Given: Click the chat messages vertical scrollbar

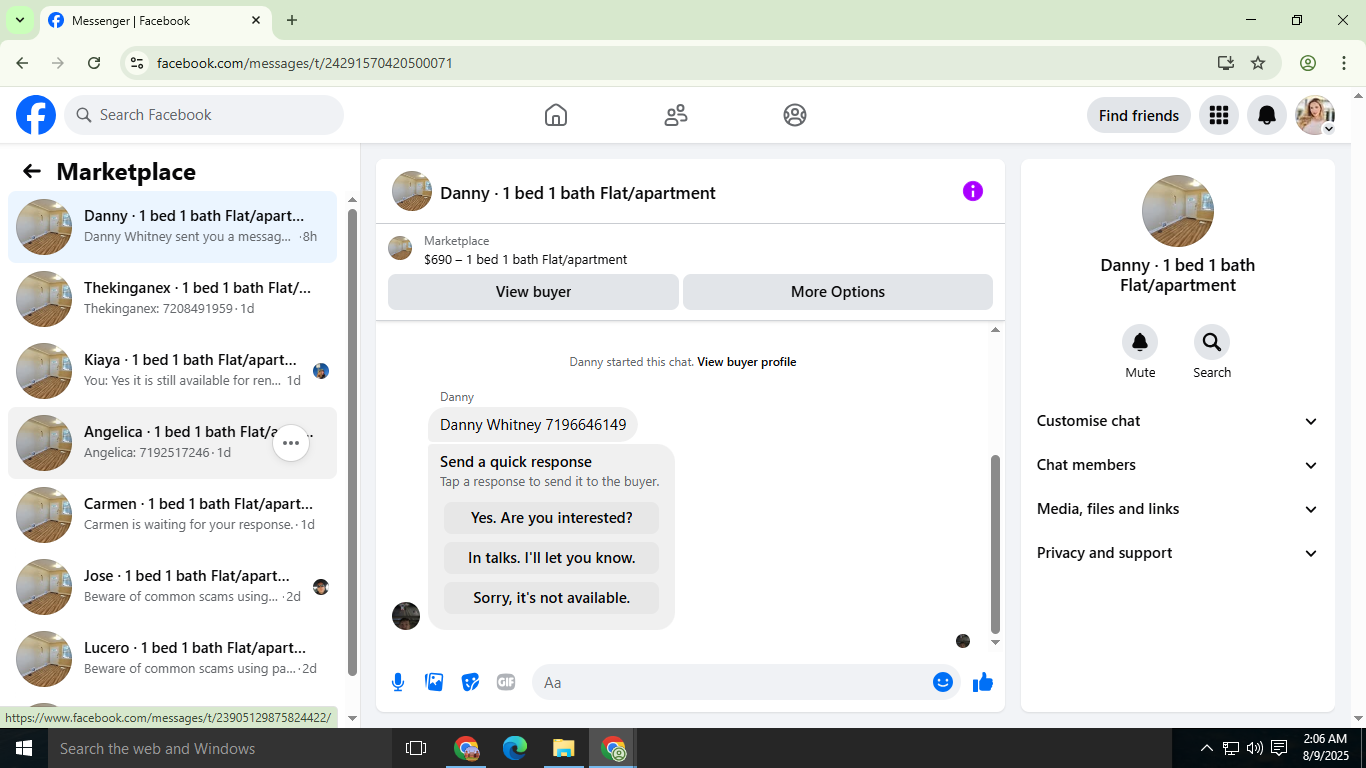Looking at the screenshot, I should [995, 543].
